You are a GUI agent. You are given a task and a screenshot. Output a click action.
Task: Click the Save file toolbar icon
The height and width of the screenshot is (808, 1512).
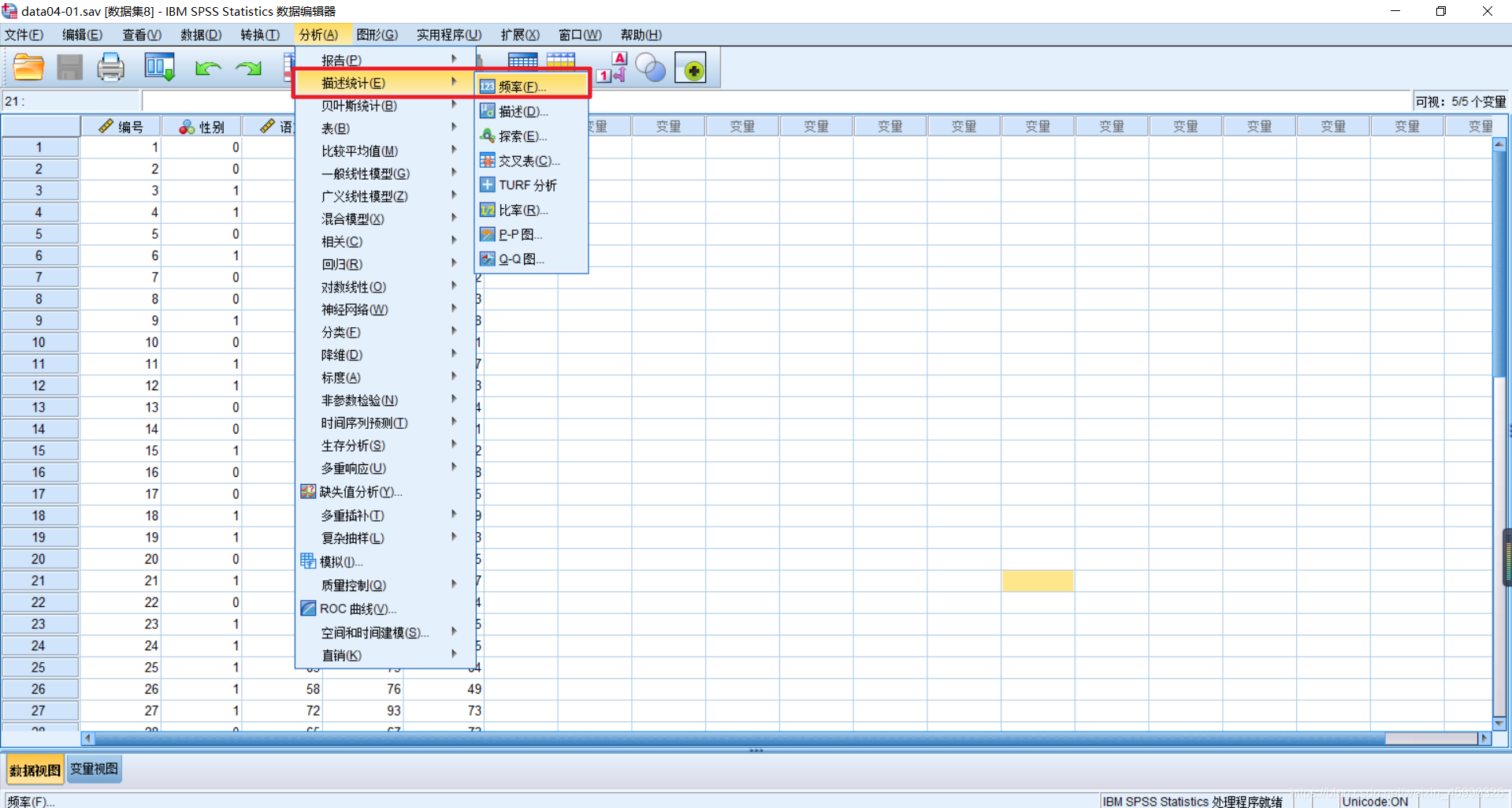pos(69,69)
